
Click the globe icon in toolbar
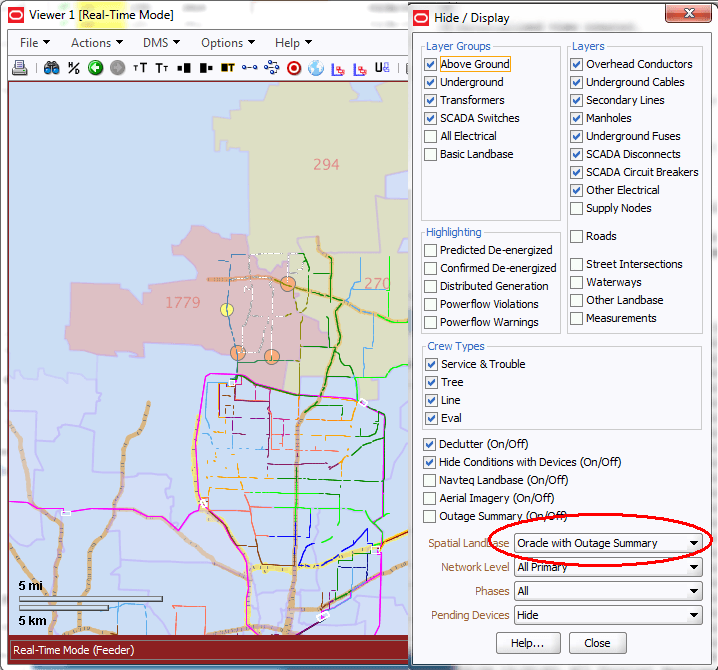point(315,68)
